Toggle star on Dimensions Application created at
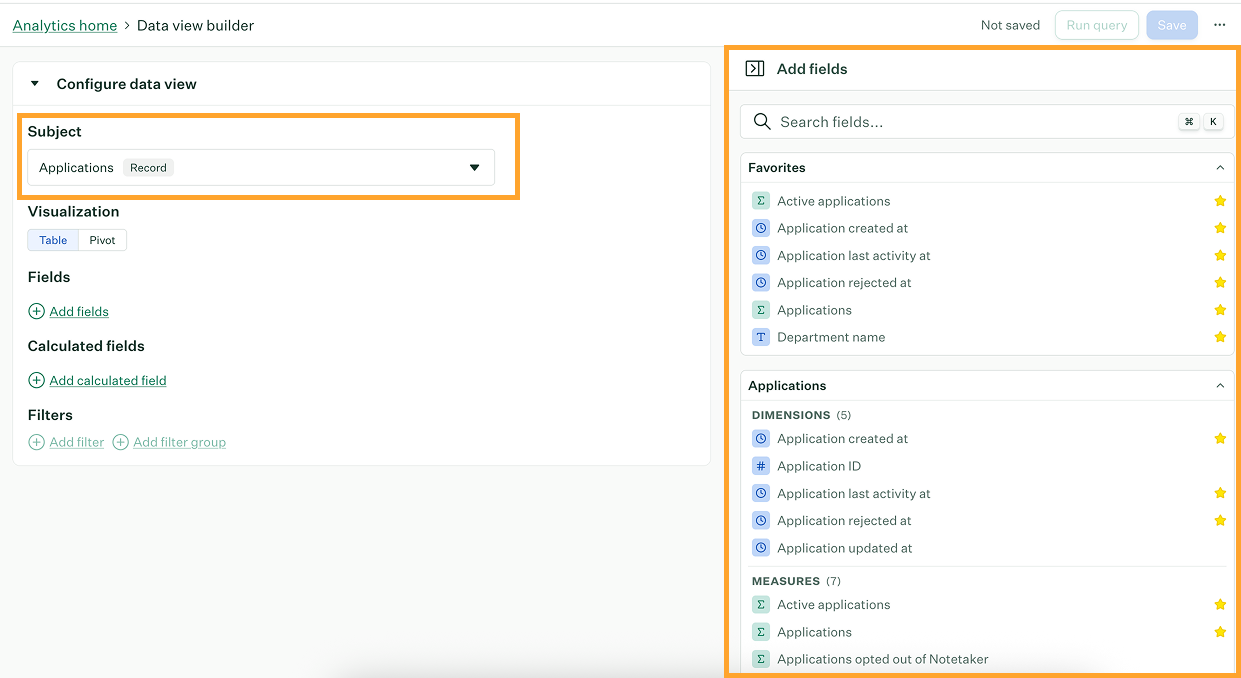The image size is (1241, 678). (x=1220, y=438)
